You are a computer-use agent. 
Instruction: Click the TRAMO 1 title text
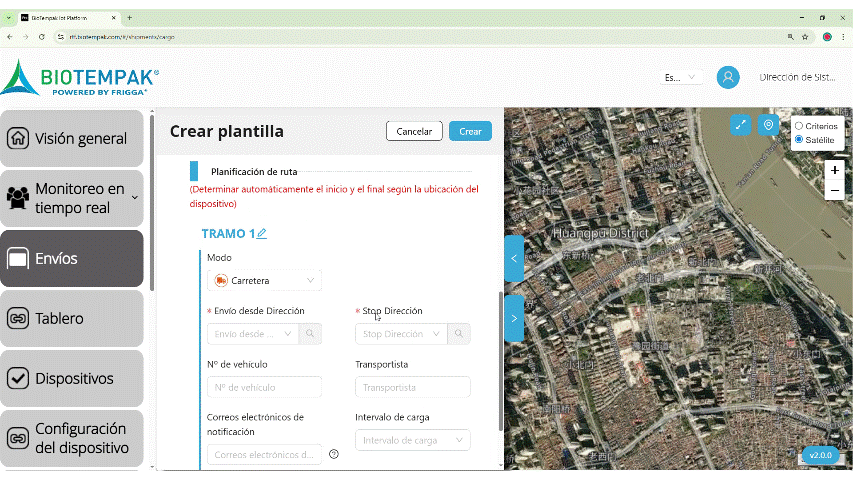click(x=228, y=233)
